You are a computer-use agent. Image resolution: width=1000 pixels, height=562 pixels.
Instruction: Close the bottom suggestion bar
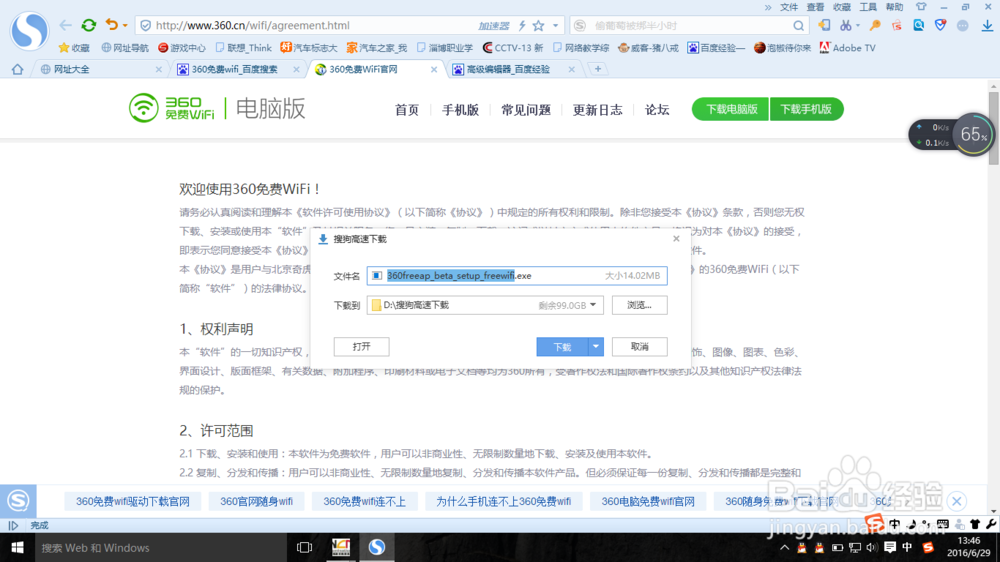(957, 501)
